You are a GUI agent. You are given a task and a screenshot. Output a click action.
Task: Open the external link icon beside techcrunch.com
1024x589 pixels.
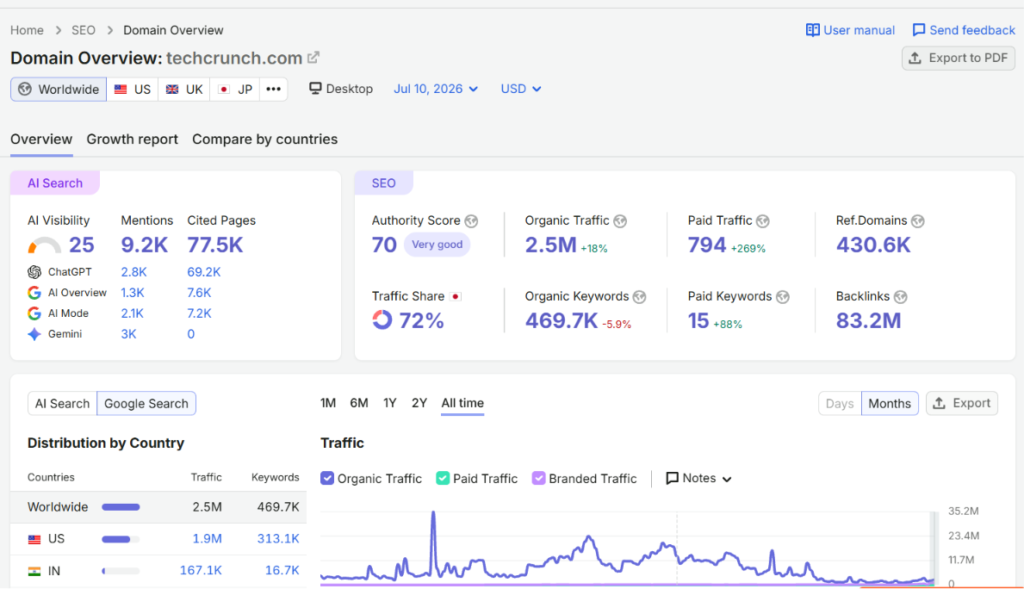point(313,57)
